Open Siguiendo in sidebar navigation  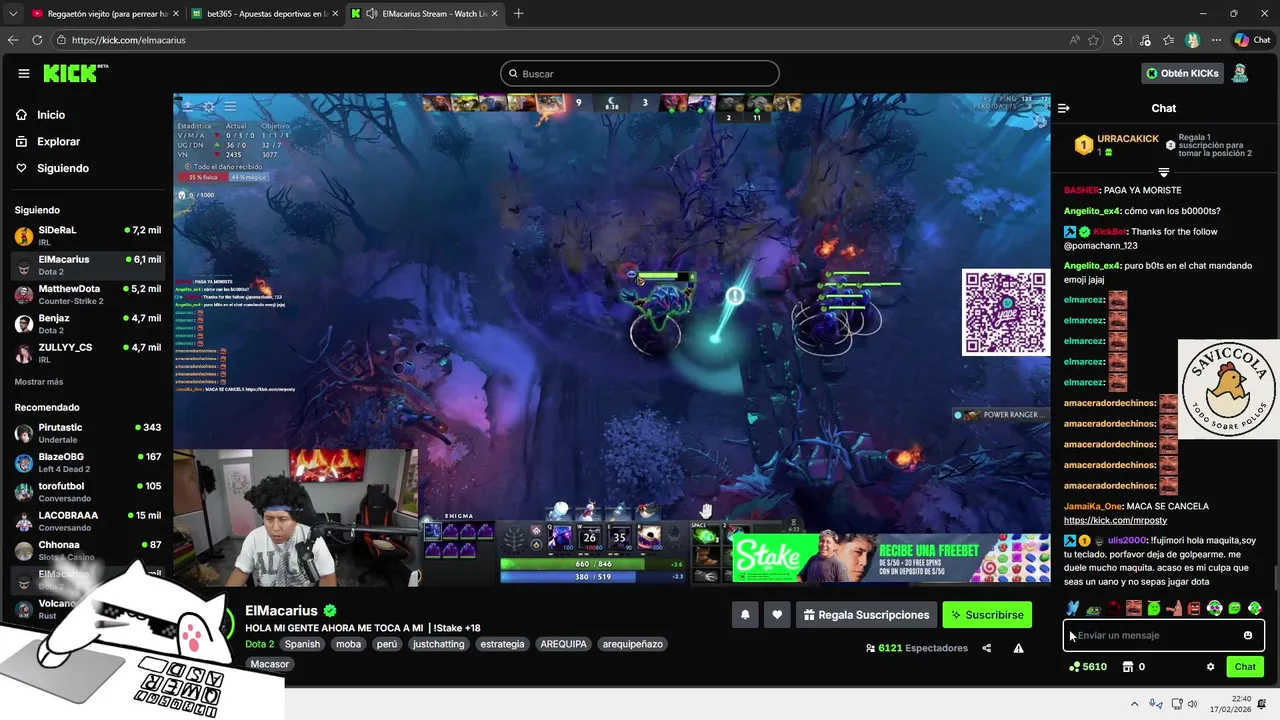pos(54,168)
